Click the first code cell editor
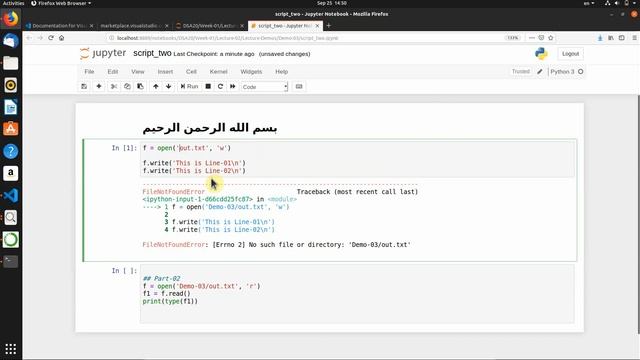This screenshot has width=640, height=360. (x=357, y=159)
